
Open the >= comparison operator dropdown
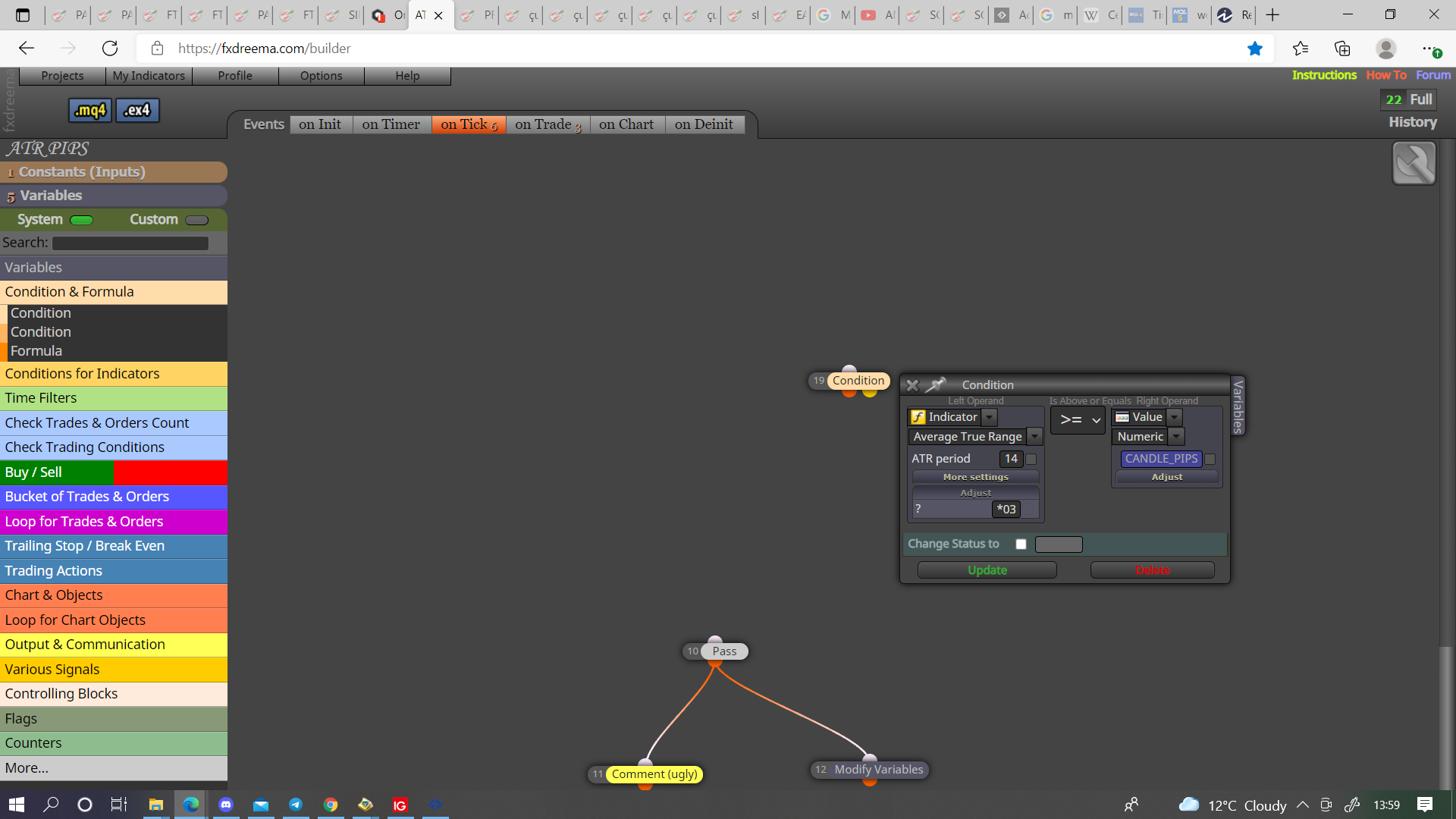tap(1078, 419)
